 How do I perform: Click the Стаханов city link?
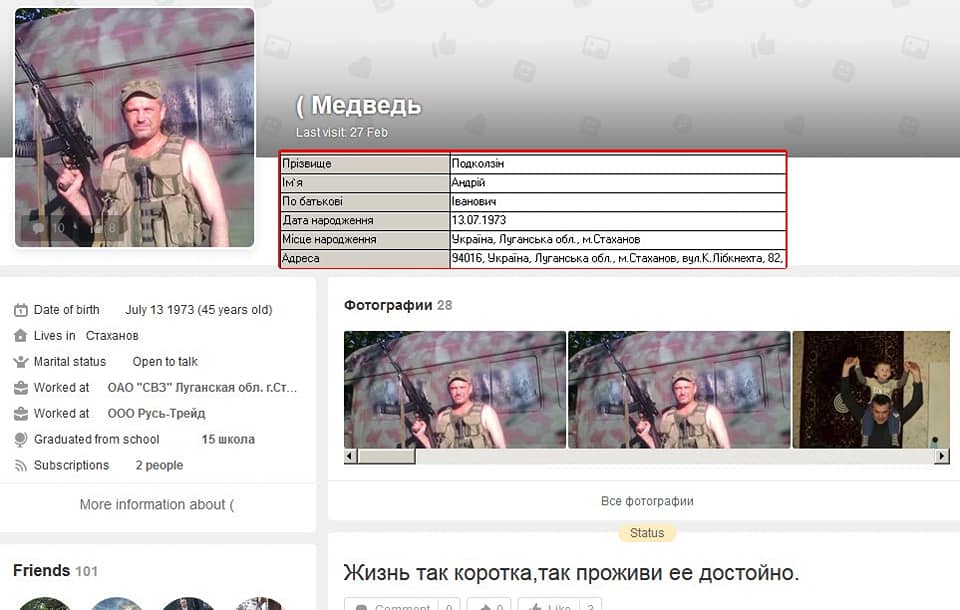pos(112,336)
